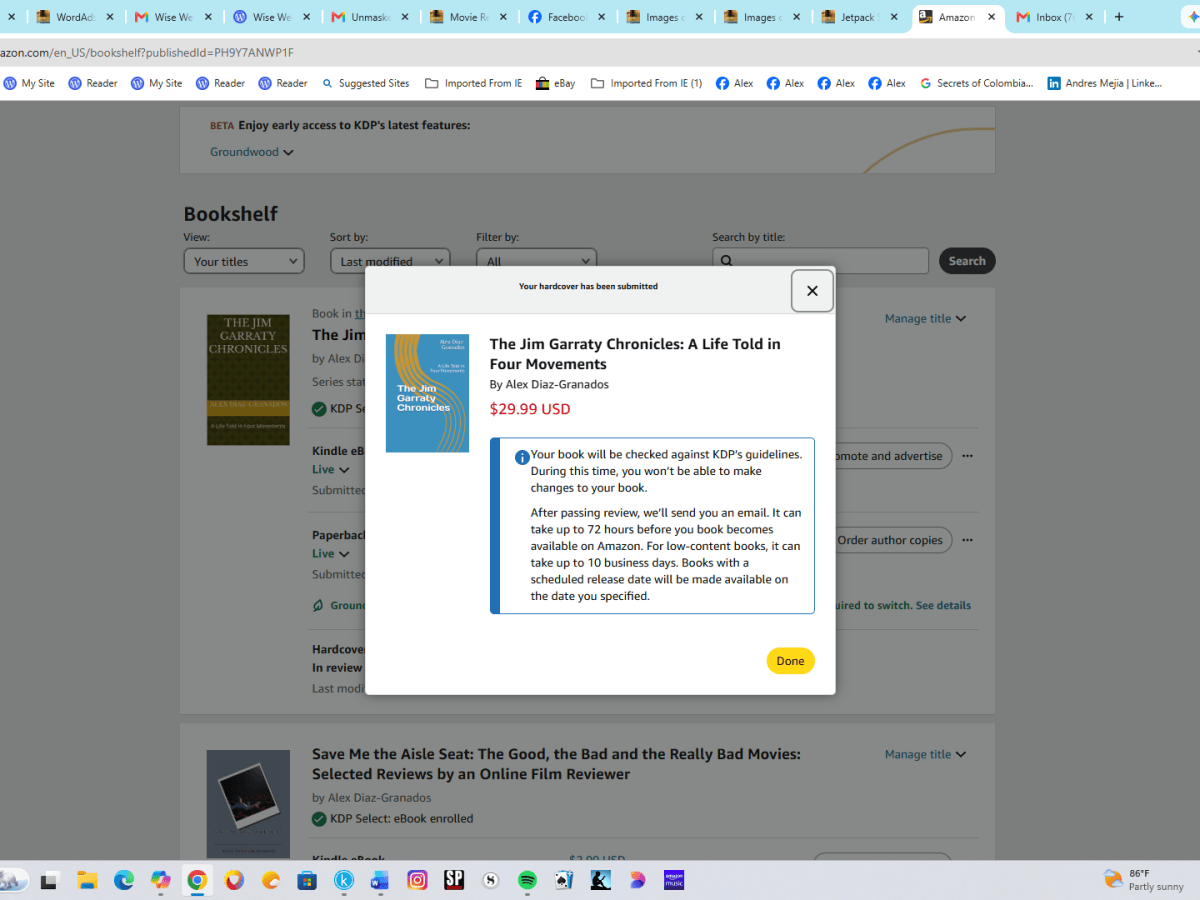Open the Sort by 'Last modified' dropdown
This screenshot has height=900, width=1200.
point(390,261)
